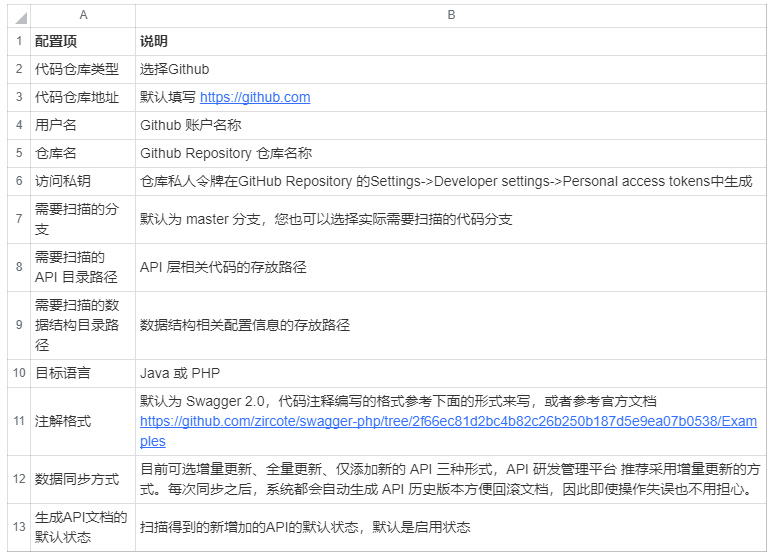
Task: Click the 说明 header cell
Action: 451,41
